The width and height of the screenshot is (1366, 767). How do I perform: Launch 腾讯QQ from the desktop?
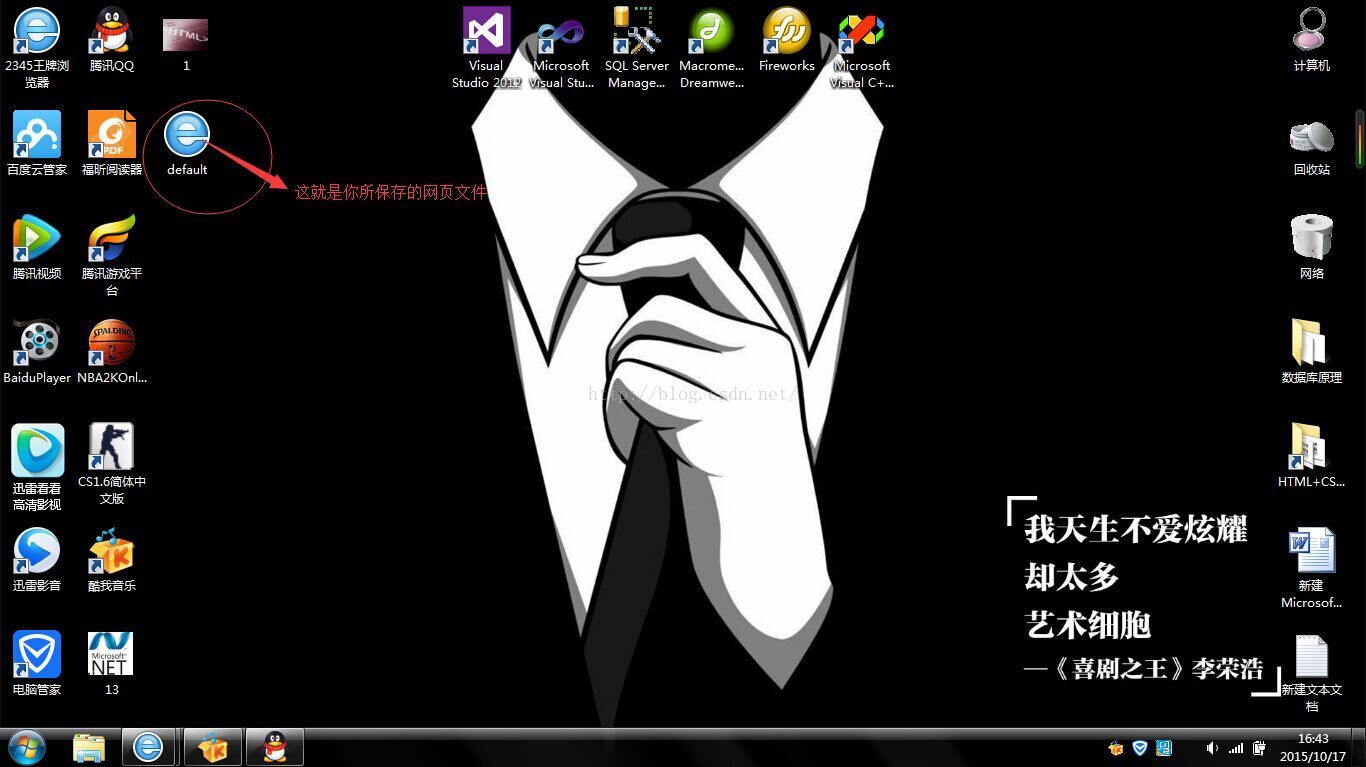[112, 40]
